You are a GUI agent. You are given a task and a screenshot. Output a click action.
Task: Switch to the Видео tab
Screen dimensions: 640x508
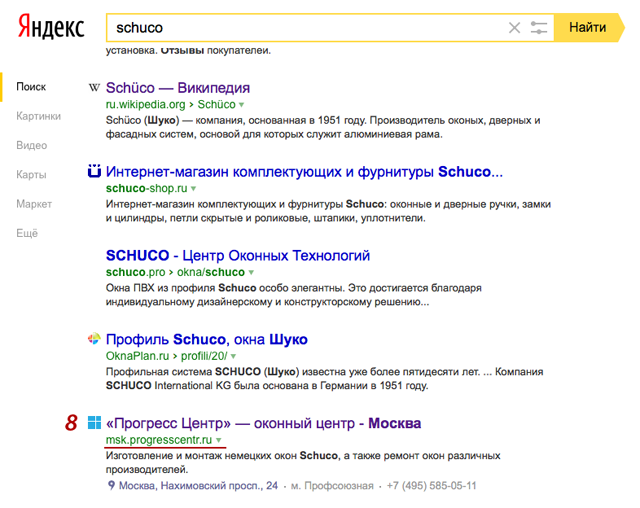click(31, 145)
